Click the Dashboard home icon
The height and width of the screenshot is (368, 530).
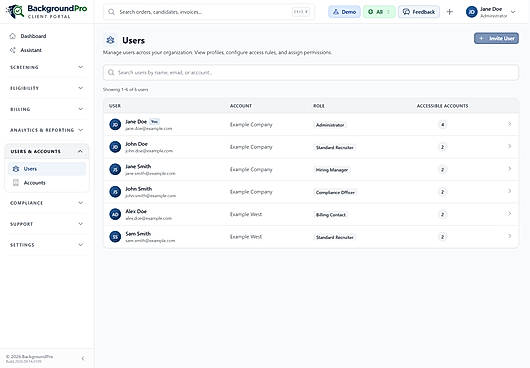(13, 36)
